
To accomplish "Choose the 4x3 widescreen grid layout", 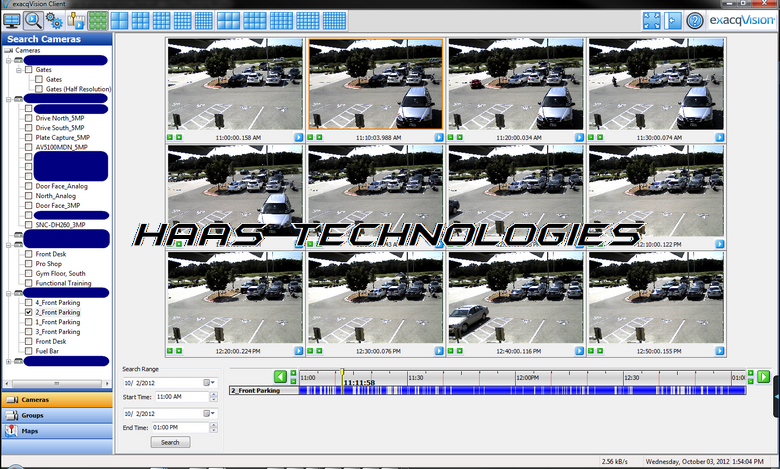I will 255,21.
